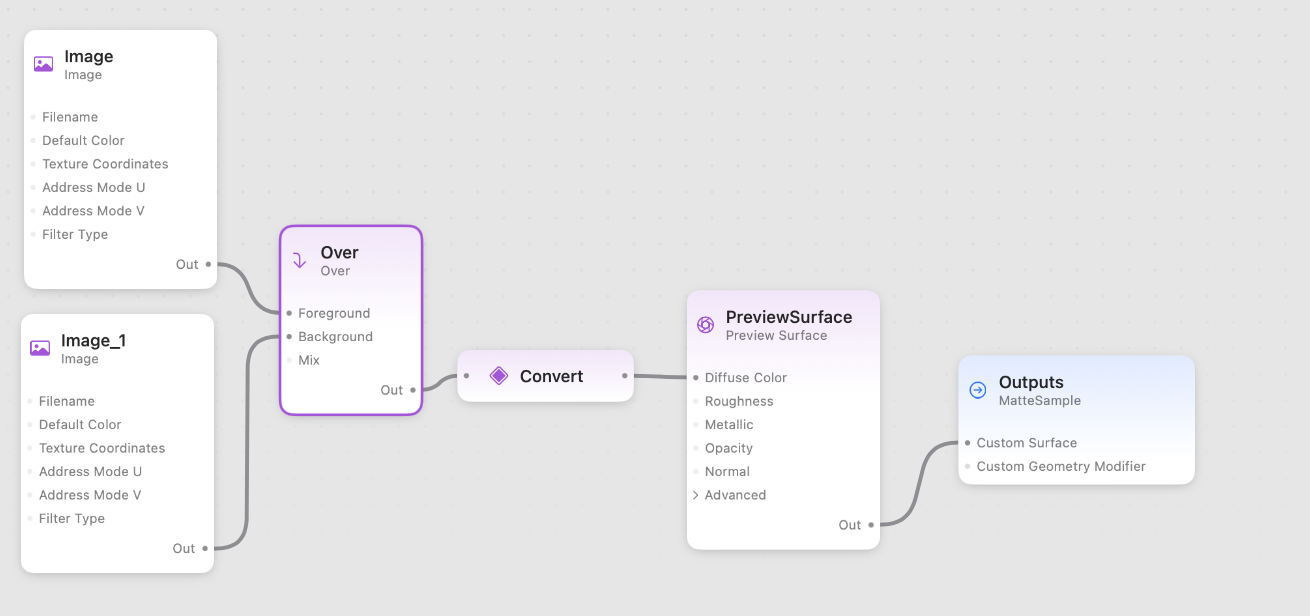Click Preview Surface subtitle text
1310x616 pixels.
click(x=777, y=335)
